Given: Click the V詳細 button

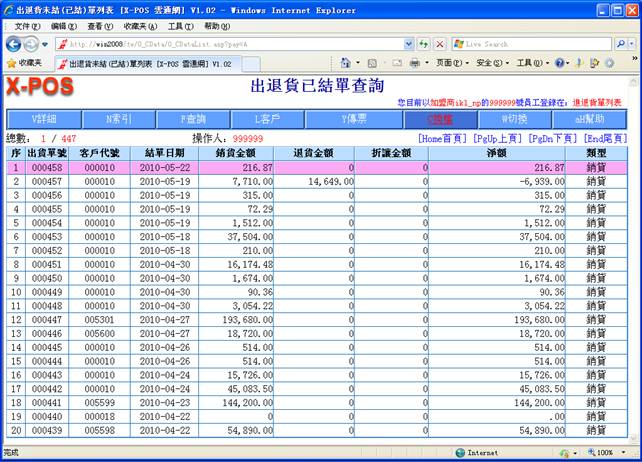Looking at the screenshot, I should click(x=45, y=119).
